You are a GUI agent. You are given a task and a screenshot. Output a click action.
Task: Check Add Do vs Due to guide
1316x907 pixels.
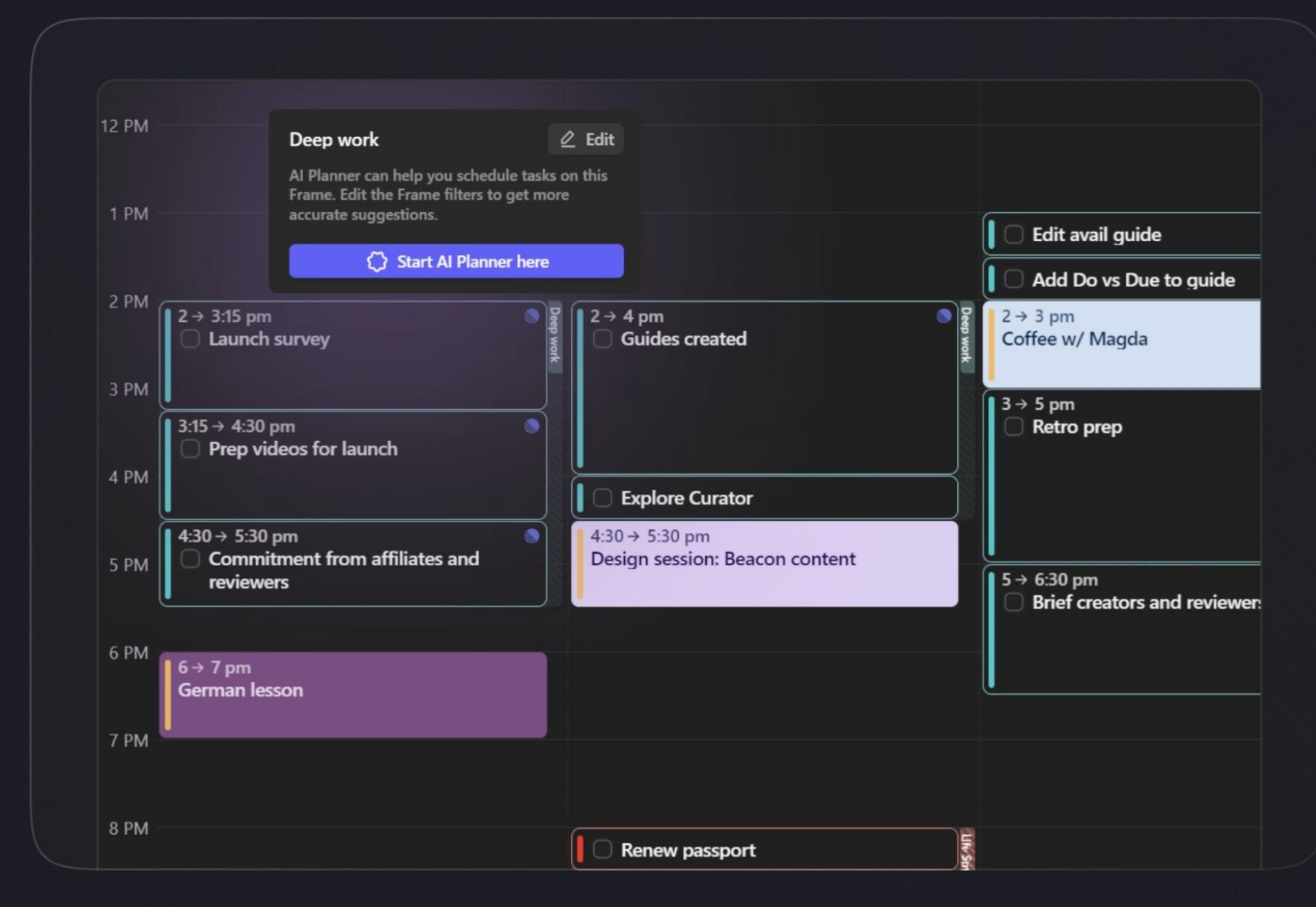pos(1014,279)
